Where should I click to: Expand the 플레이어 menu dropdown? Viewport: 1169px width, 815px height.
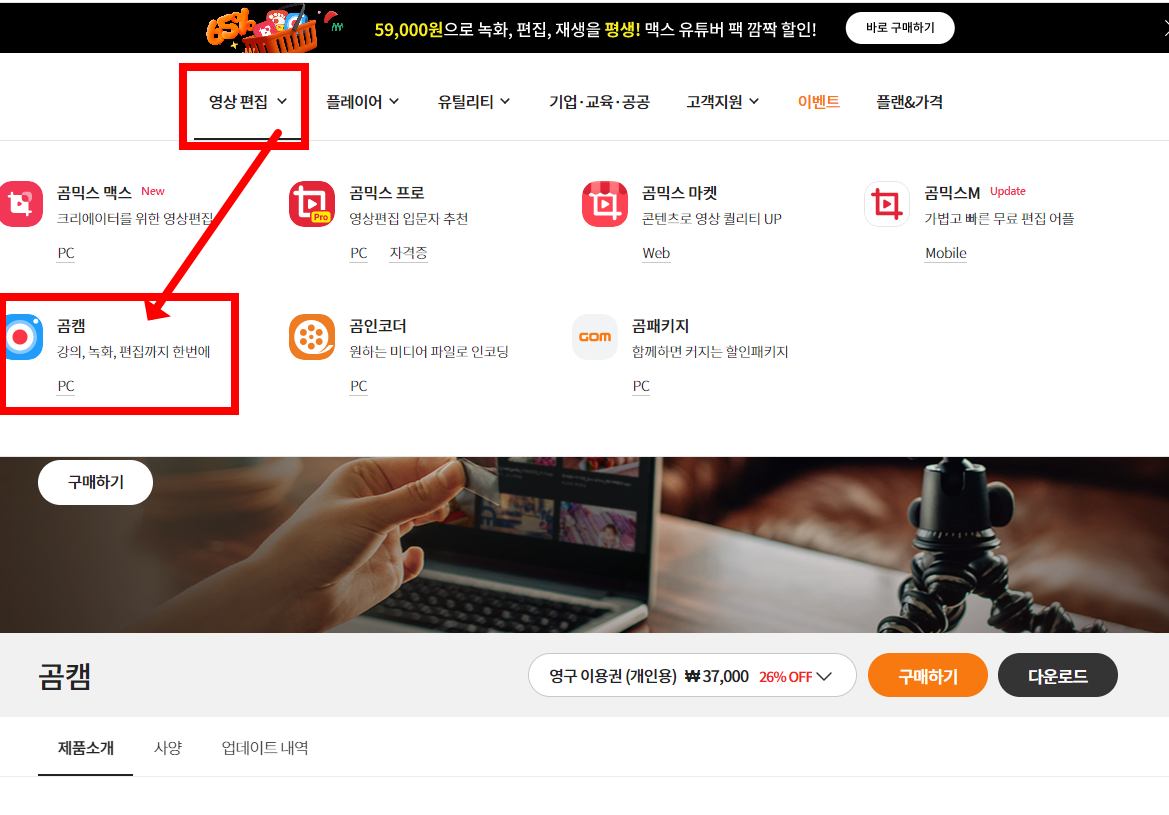pyautogui.click(x=362, y=101)
